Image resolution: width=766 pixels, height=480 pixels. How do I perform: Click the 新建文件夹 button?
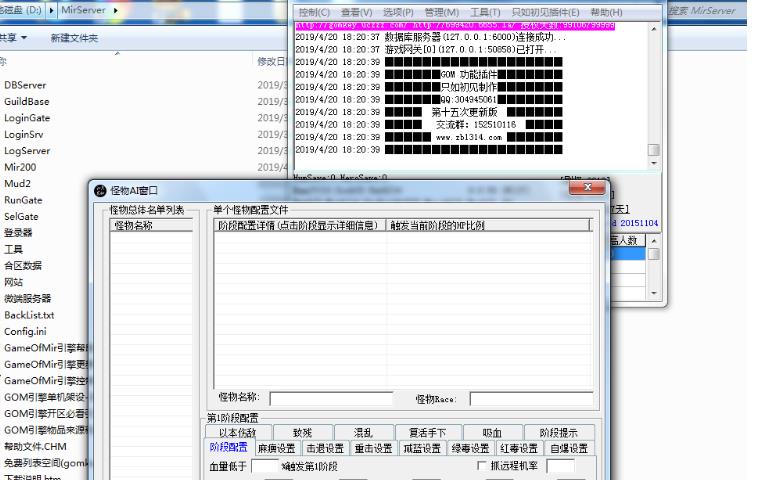coord(74,37)
